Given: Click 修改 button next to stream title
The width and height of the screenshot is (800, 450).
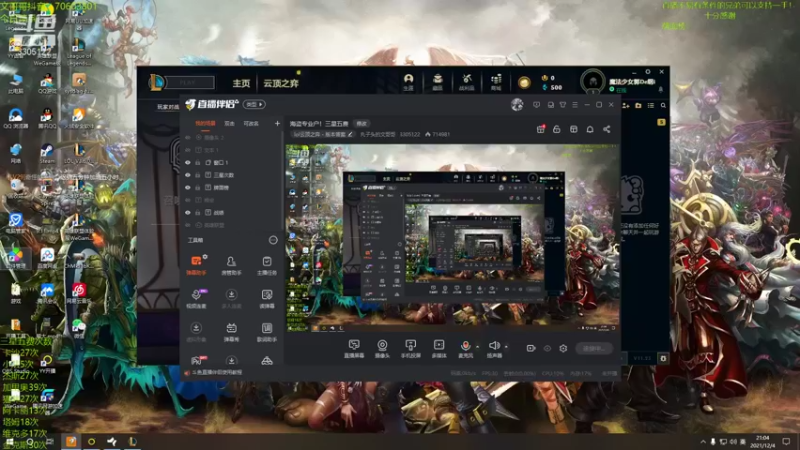Looking at the screenshot, I should pyautogui.click(x=362, y=123).
